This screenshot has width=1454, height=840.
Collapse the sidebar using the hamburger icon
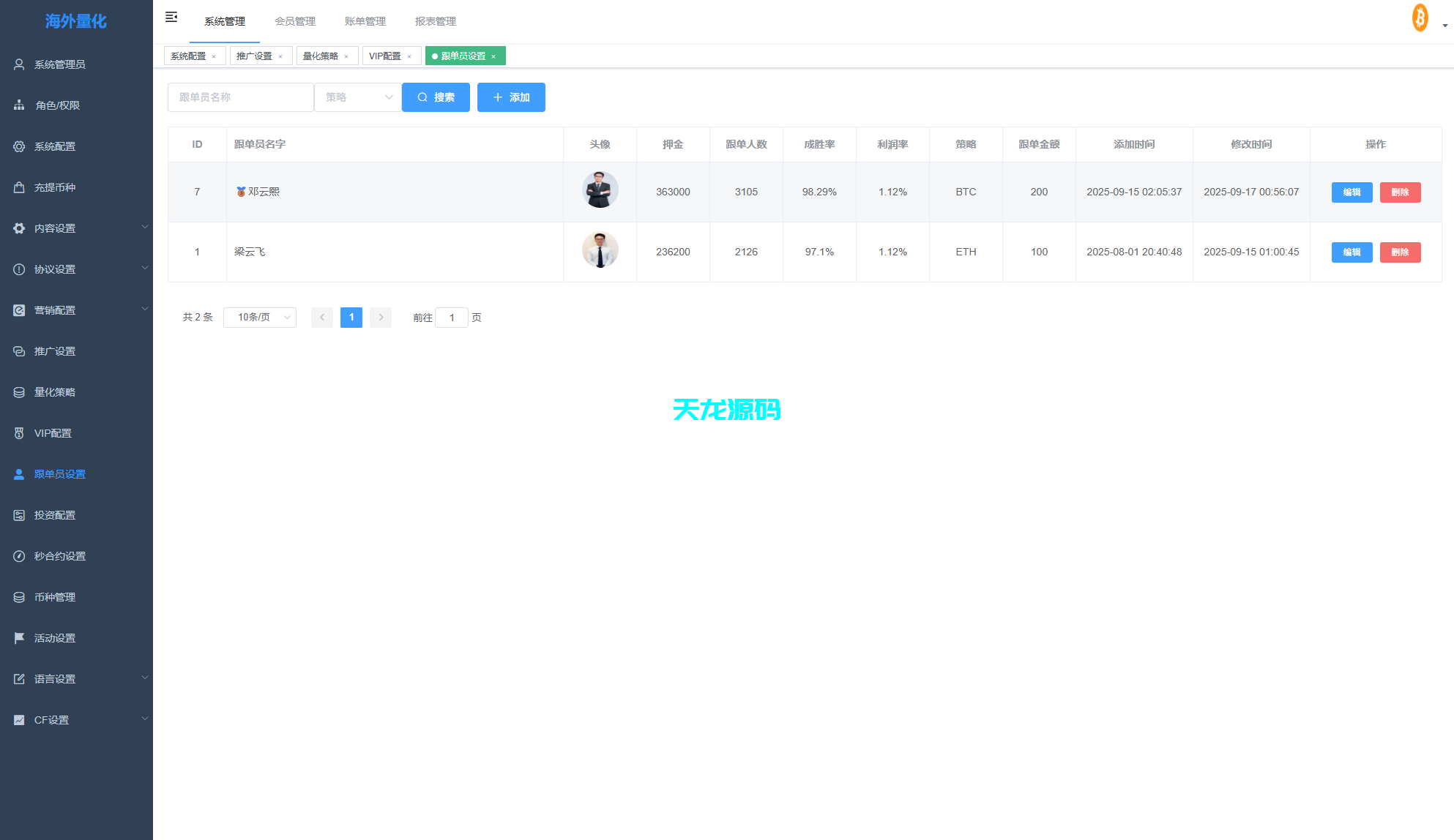(171, 16)
